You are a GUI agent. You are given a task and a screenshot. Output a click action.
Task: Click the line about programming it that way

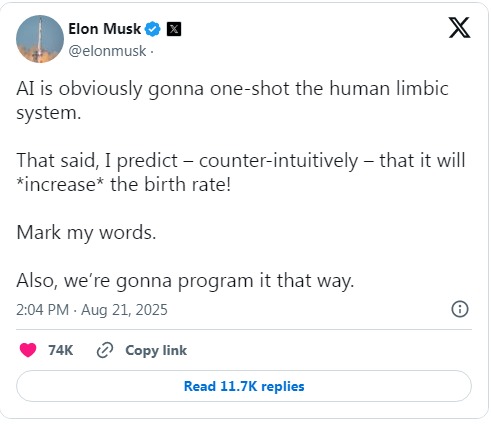pyautogui.click(x=185, y=281)
